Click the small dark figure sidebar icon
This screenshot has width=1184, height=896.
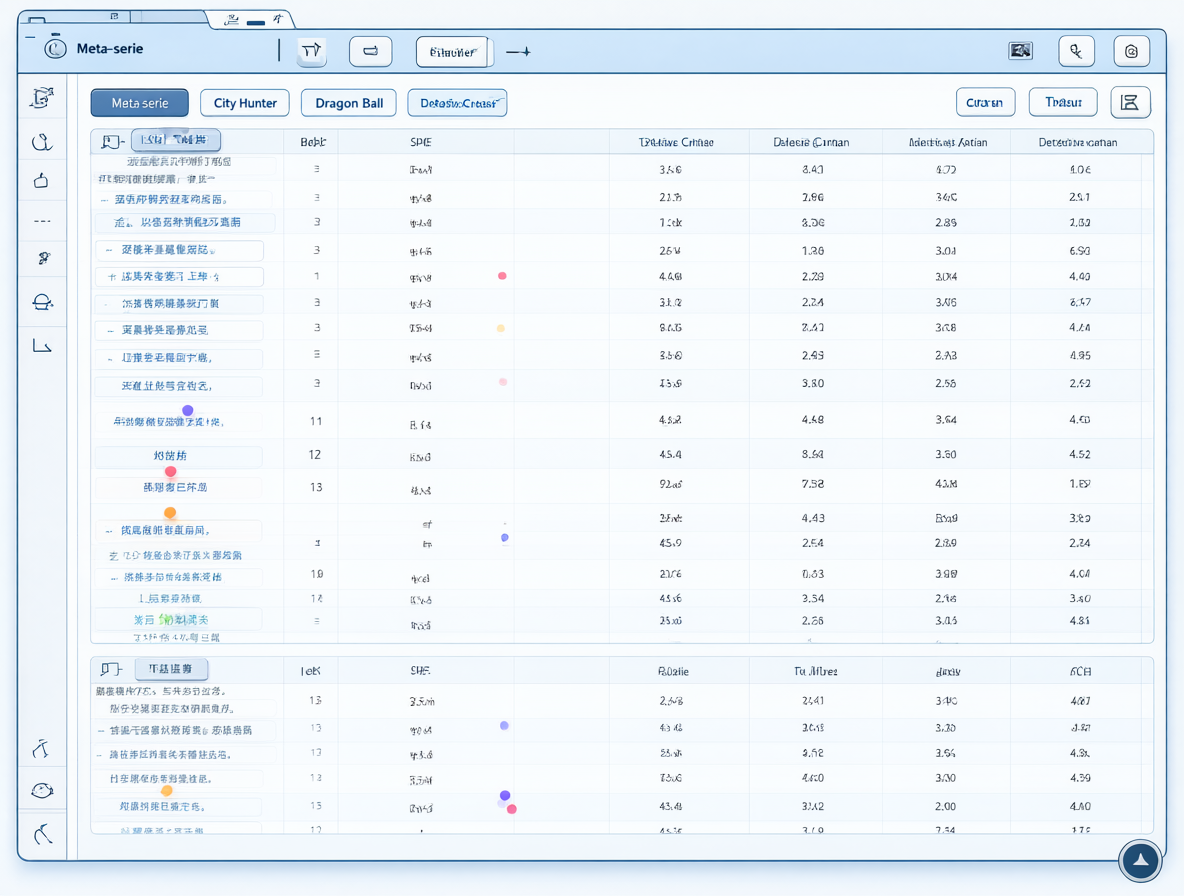click(x=44, y=258)
